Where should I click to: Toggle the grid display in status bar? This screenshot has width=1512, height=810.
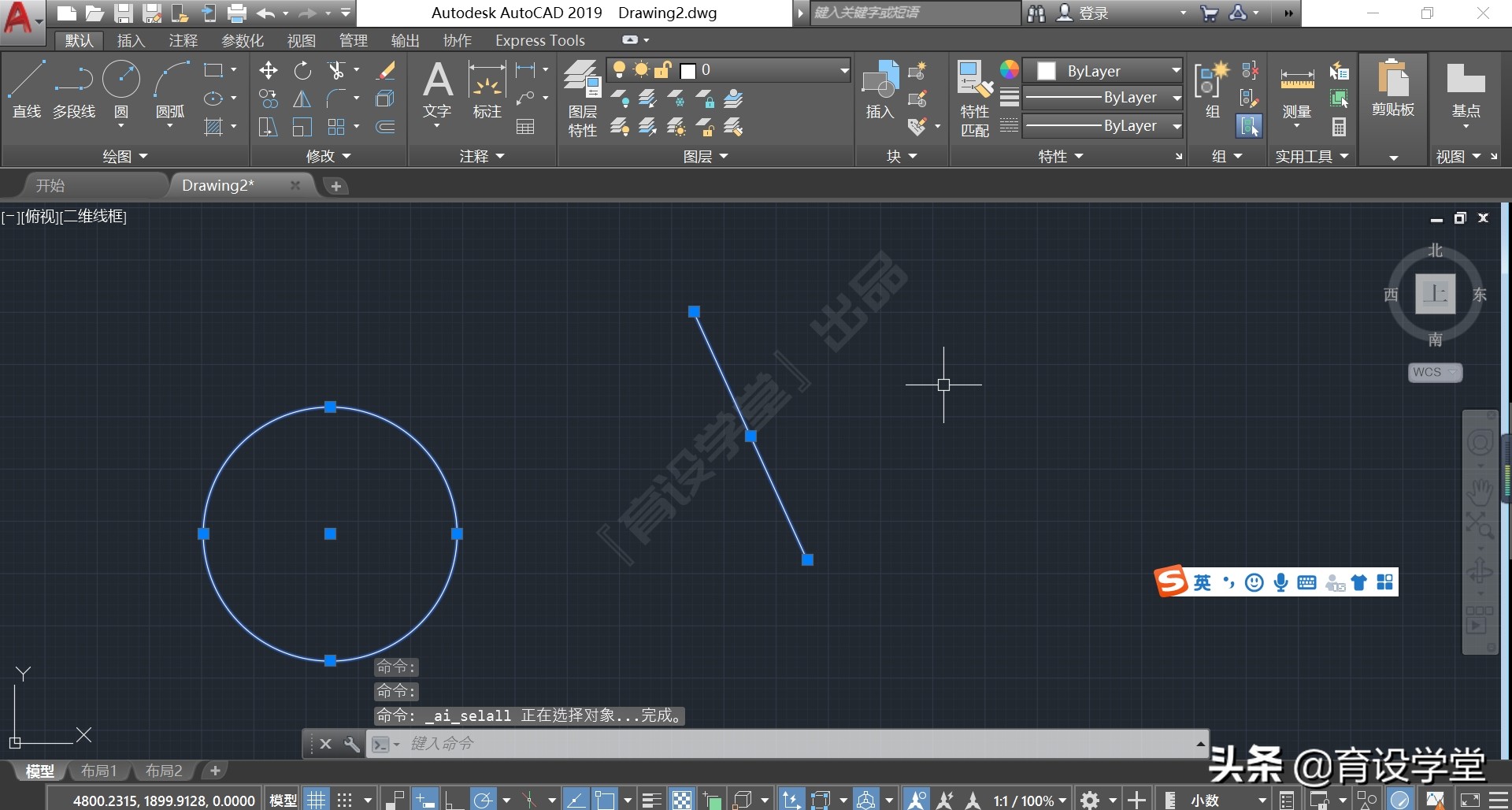click(316, 801)
